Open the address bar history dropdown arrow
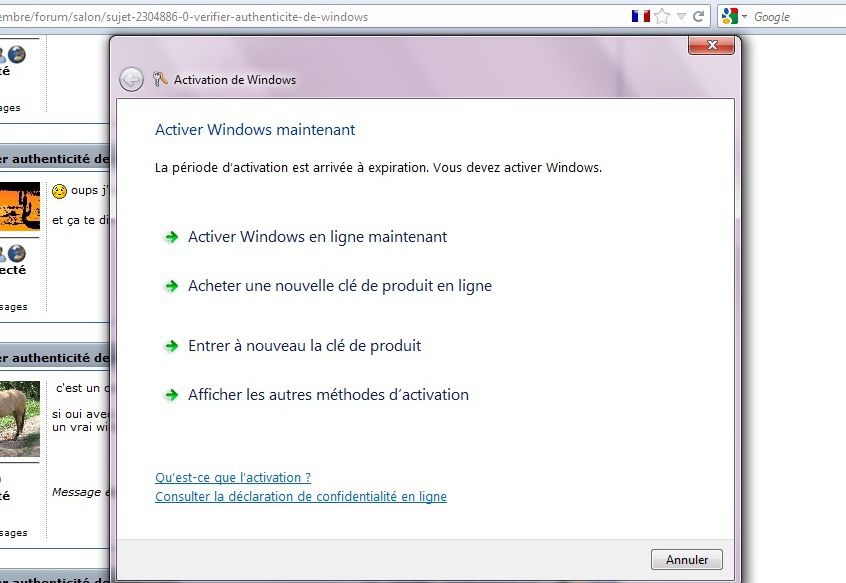The image size is (846, 583). (x=681, y=16)
